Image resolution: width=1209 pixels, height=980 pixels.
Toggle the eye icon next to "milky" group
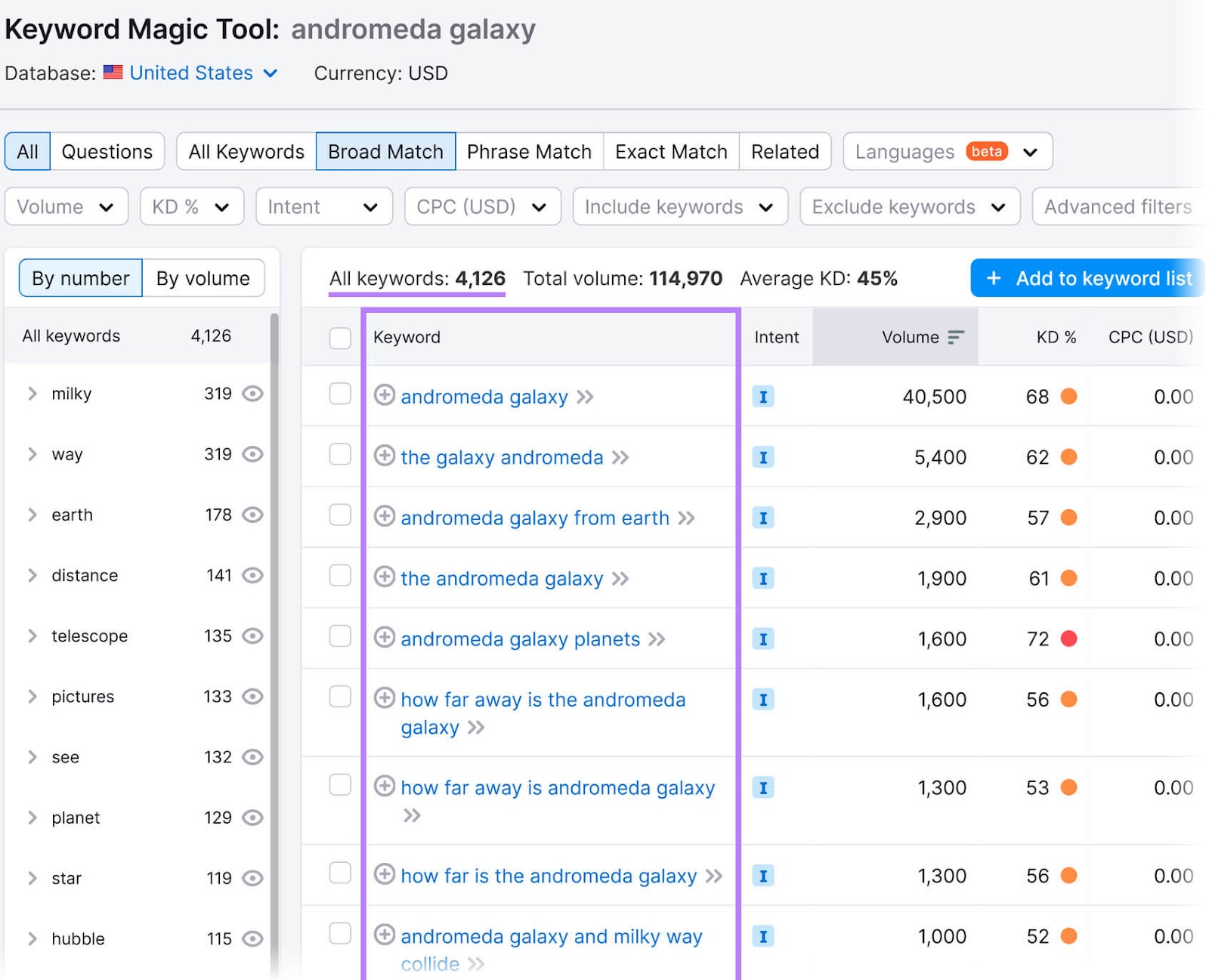point(252,394)
